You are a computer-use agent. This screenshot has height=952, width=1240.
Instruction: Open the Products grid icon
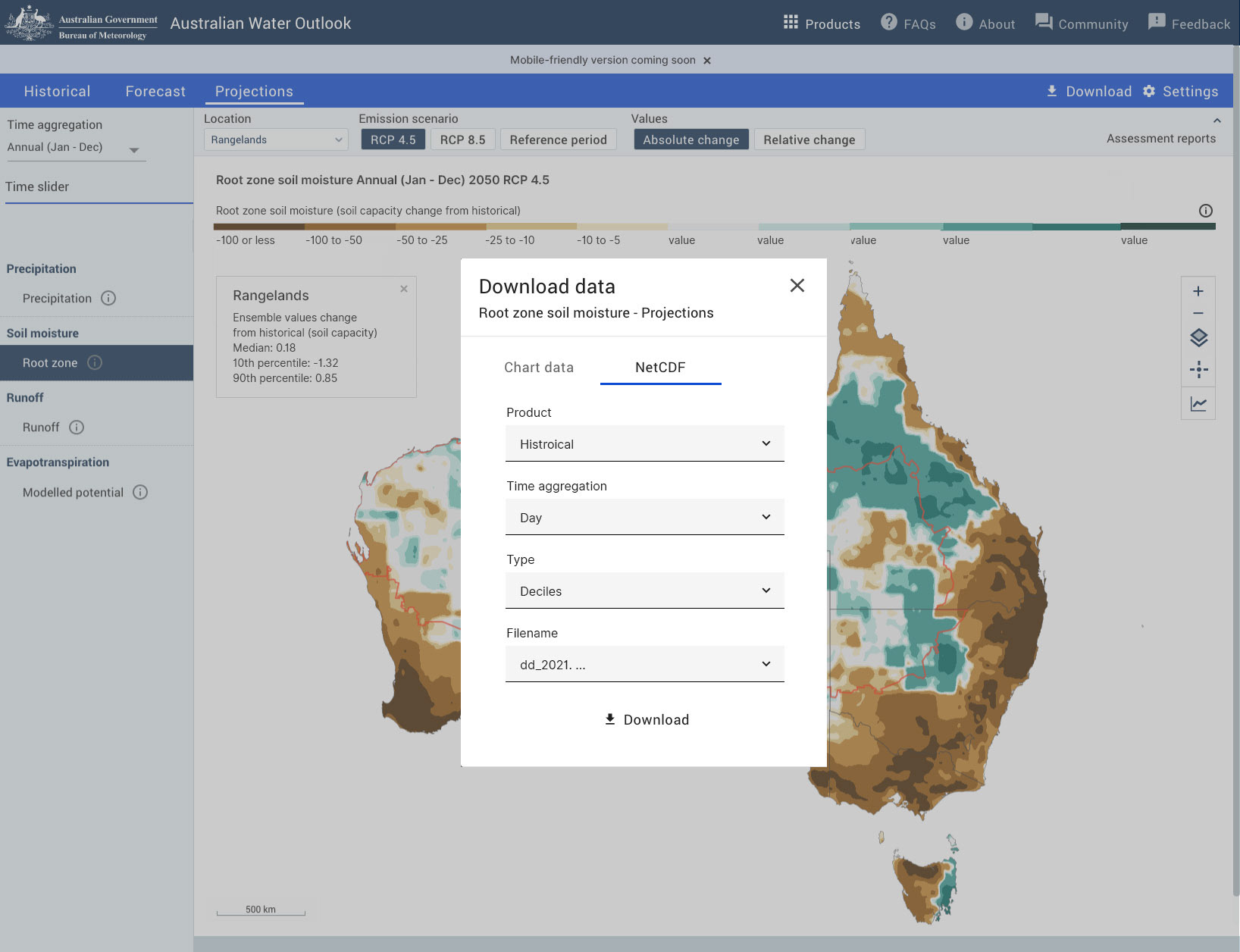click(791, 22)
